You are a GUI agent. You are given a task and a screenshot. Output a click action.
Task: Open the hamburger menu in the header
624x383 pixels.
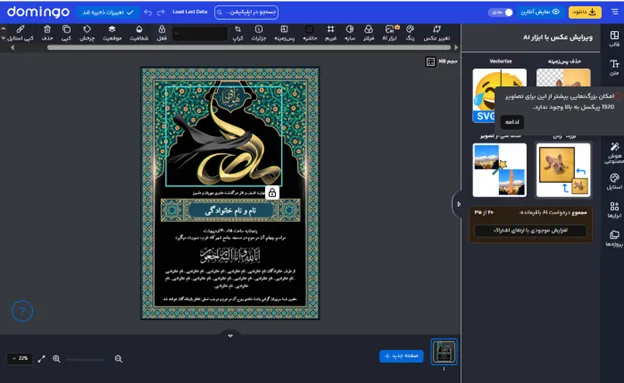[x=615, y=12]
